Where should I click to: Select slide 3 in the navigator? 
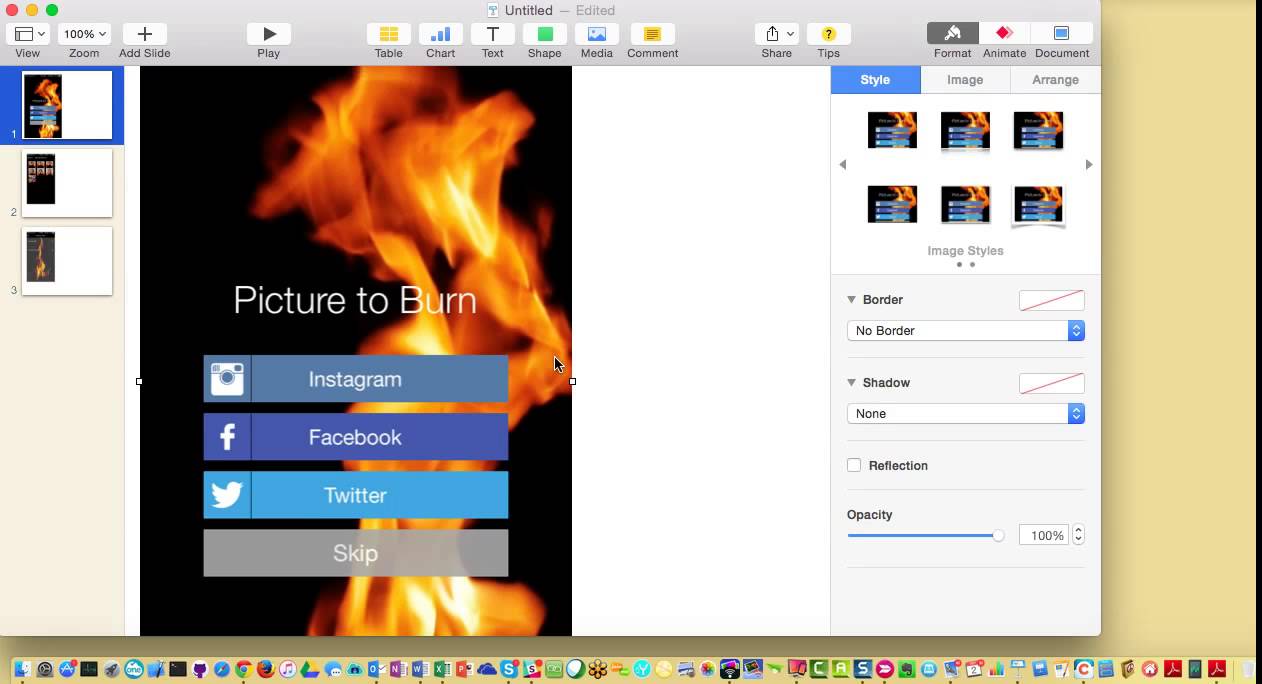(x=67, y=261)
